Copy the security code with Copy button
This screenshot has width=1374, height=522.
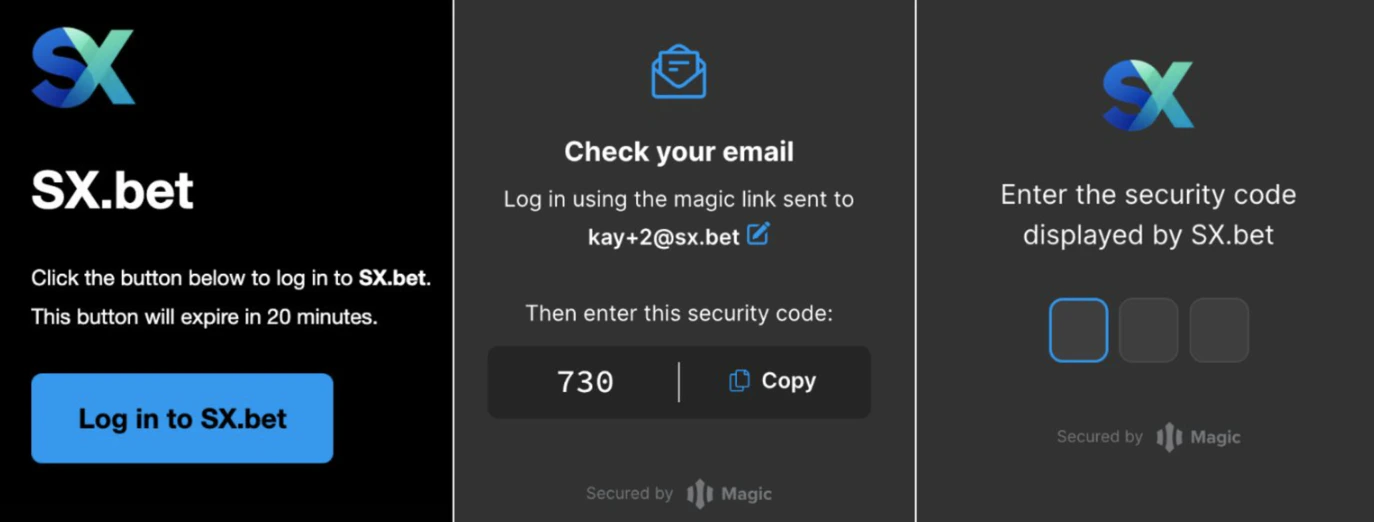pyautogui.click(x=773, y=381)
